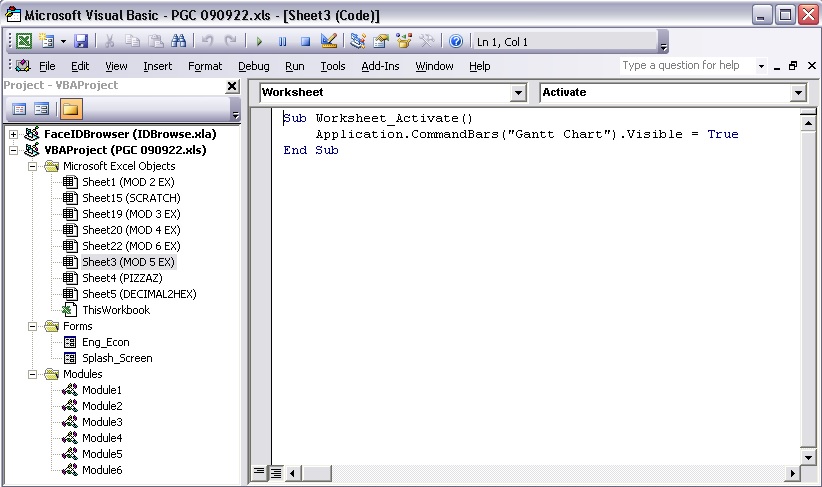The image size is (822, 487).
Task: Click the blue Help question mark icon
Action: (456, 41)
